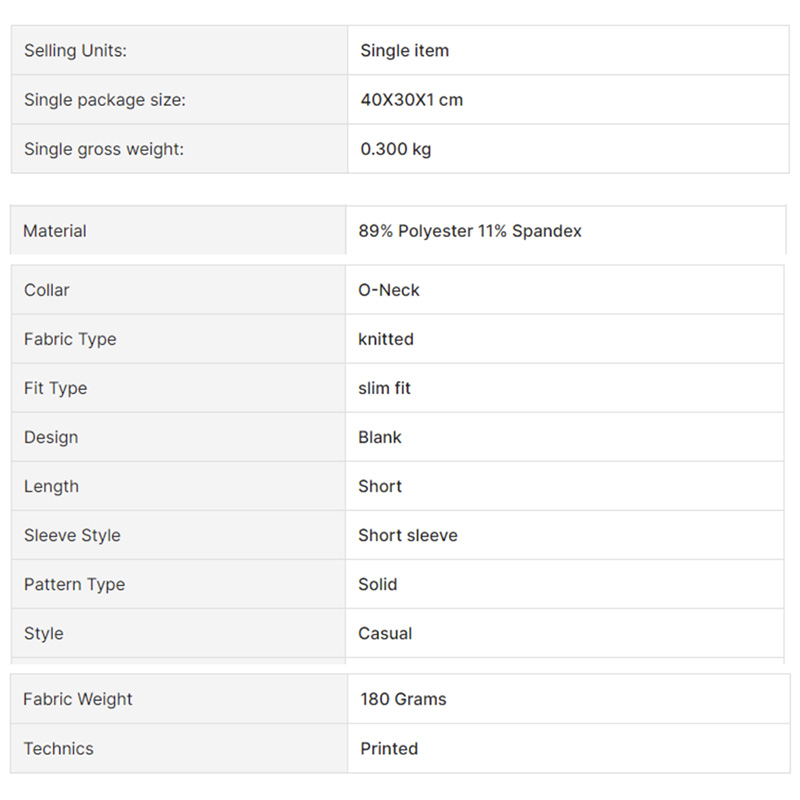This screenshot has height=800, width=800.
Task: Click the "Collar" attribute label
Action: click(47, 290)
